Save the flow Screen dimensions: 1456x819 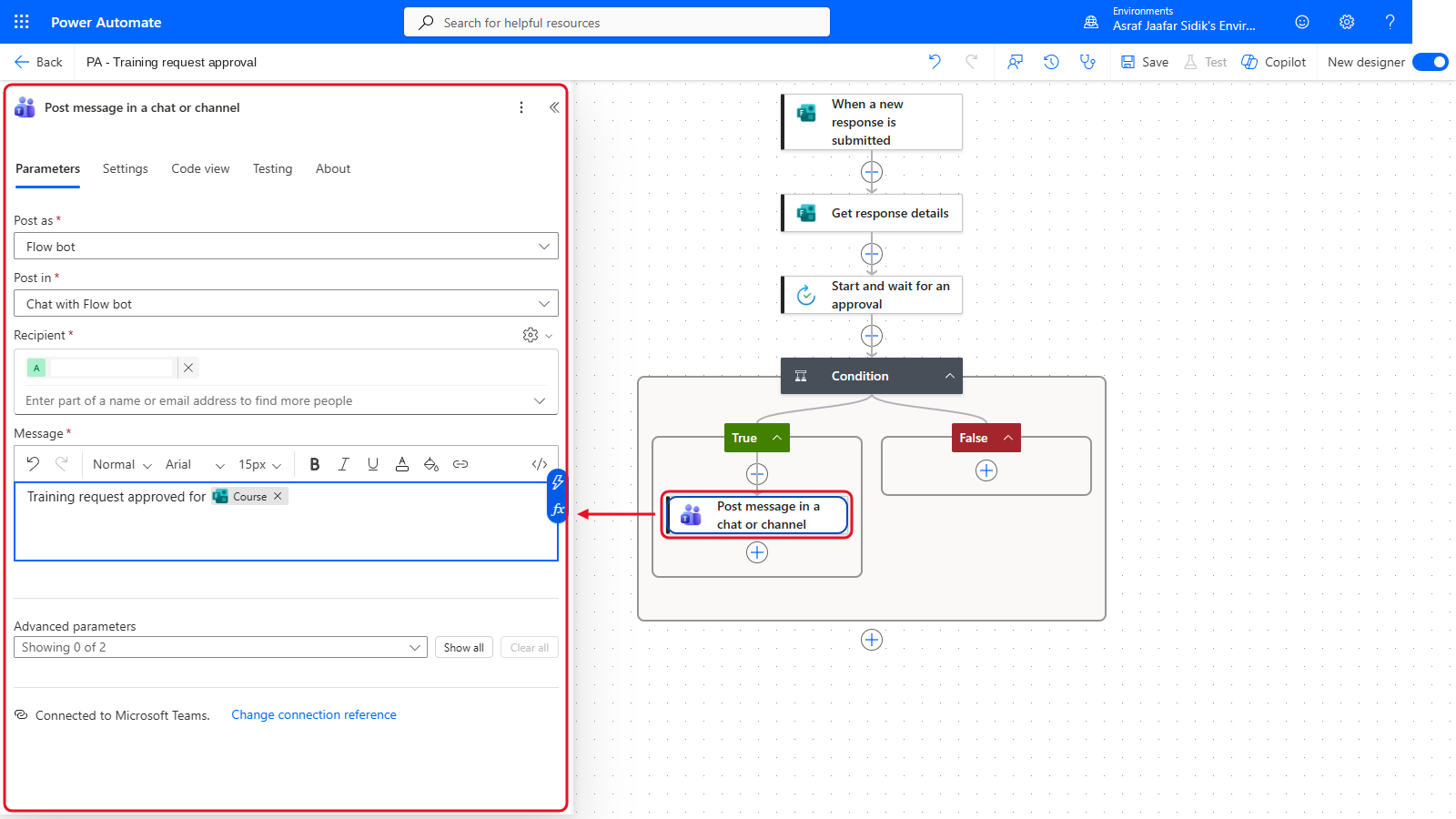(1145, 62)
